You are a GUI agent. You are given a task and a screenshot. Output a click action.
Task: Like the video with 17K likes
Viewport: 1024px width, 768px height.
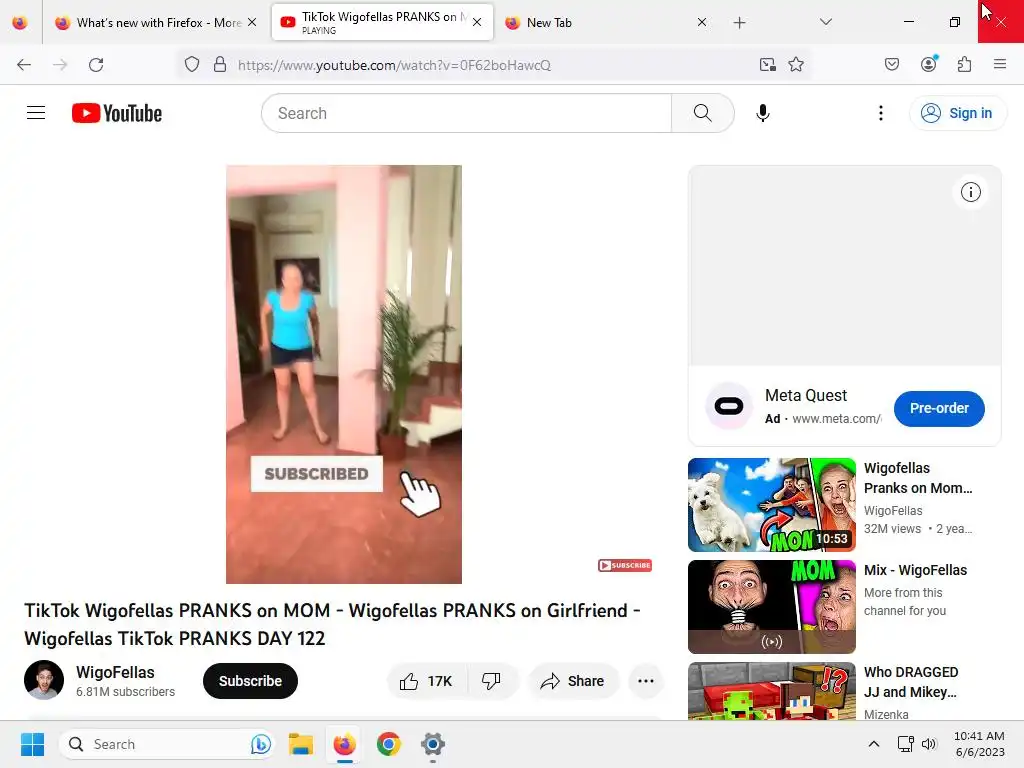[427, 681]
